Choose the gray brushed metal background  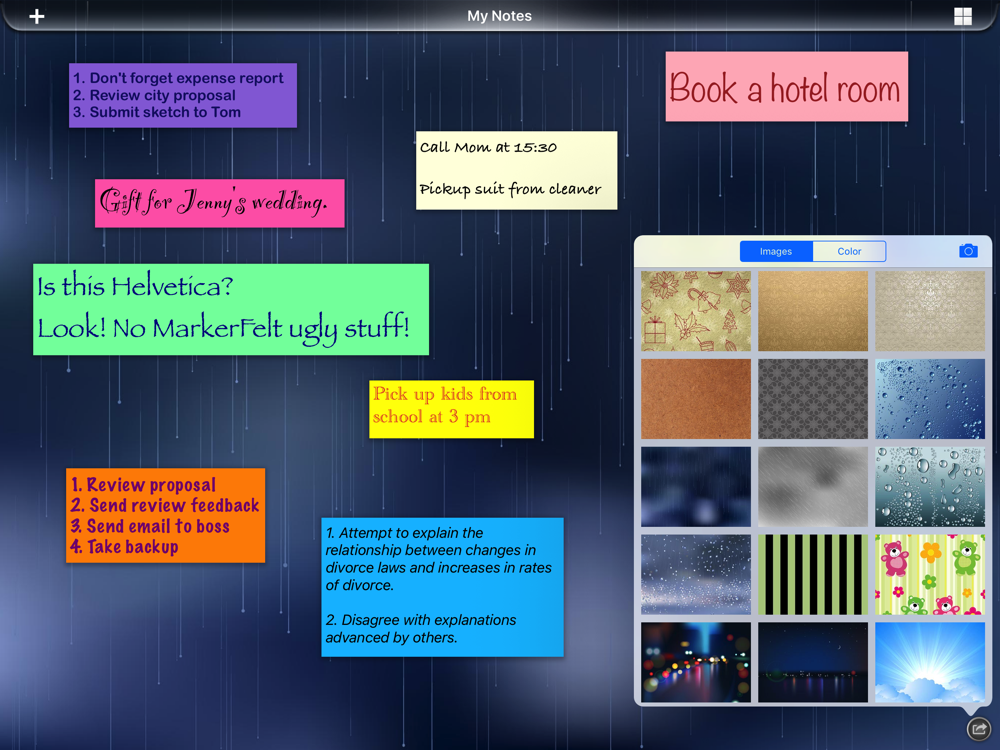[x=812, y=487]
